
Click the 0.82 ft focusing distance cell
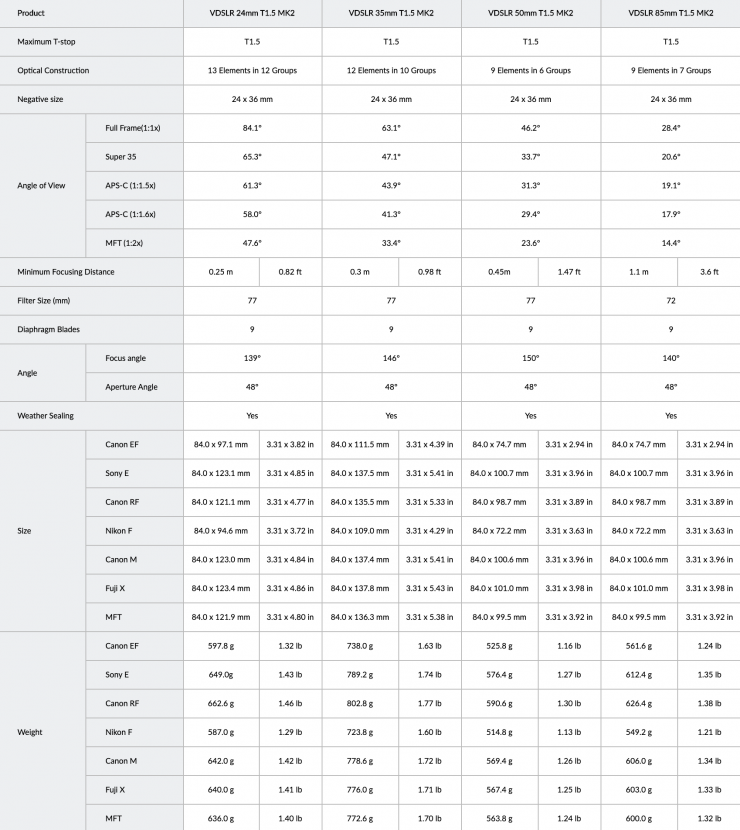(x=291, y=272)
